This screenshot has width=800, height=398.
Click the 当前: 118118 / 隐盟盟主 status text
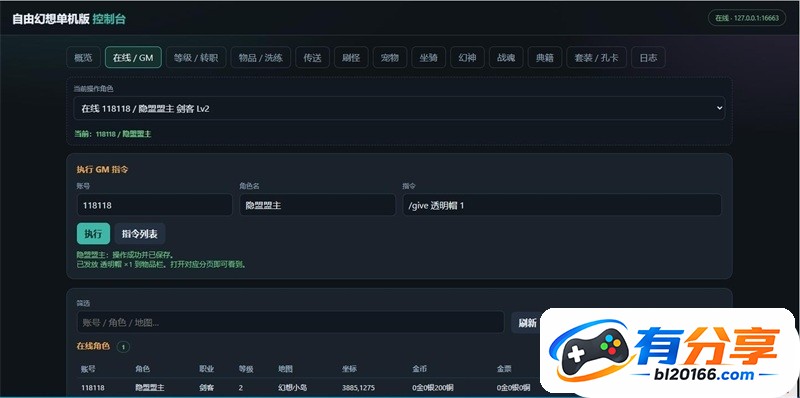(113, 134)
